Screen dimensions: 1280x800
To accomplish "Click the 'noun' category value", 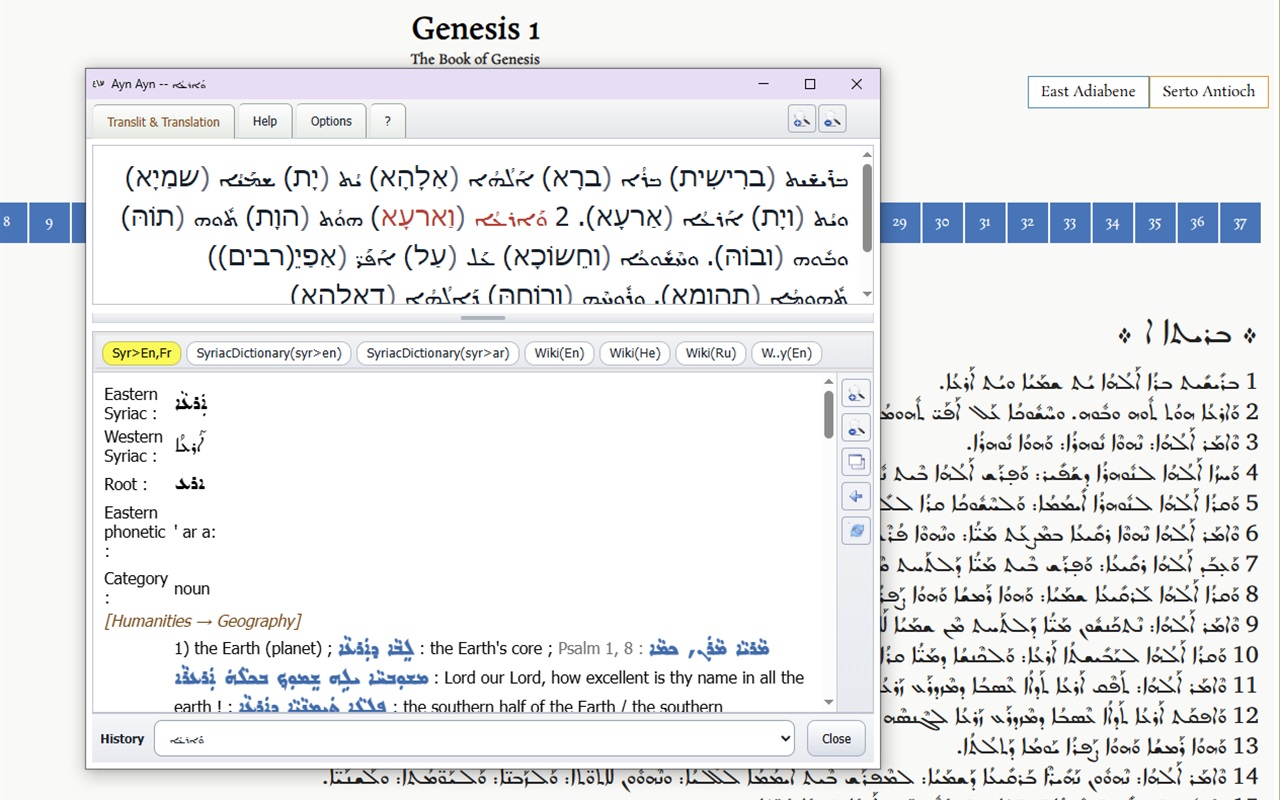I will point(192,588).
